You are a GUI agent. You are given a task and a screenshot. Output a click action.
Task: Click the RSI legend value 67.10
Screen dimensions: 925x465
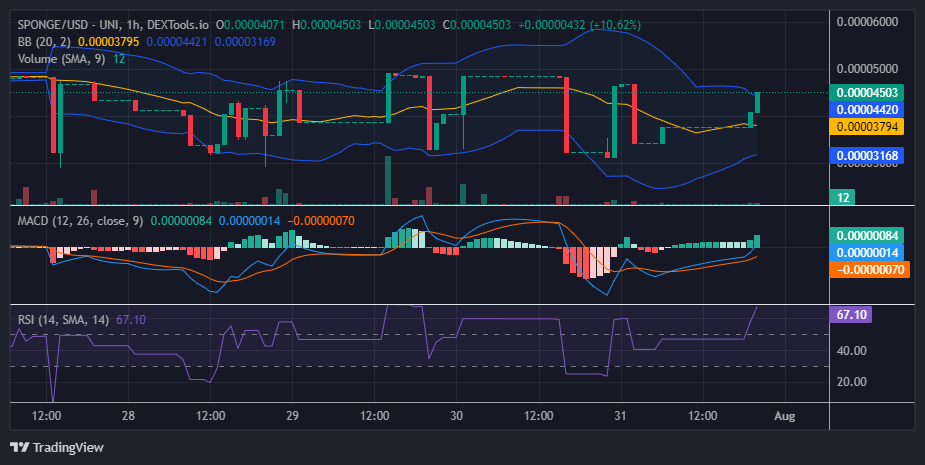(131, 320)
